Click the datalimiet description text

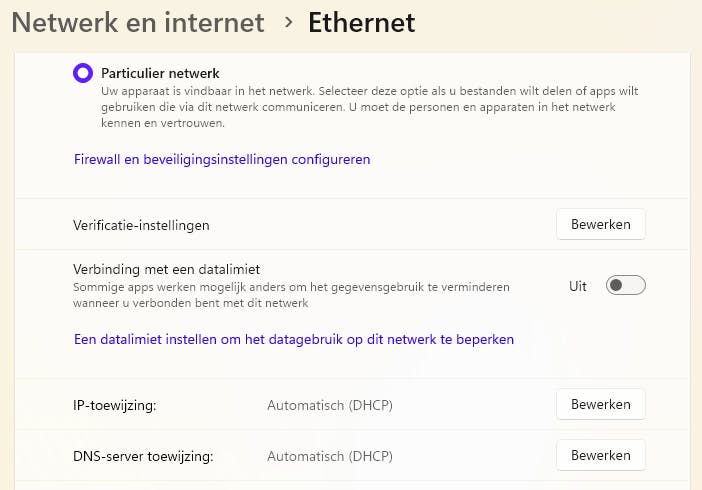pyautogui.click(x=291, y=295)
